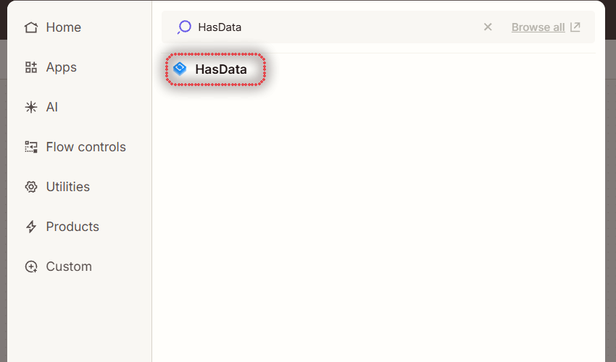Click the Products lightning bolt icon
The height and width of the screenshot is (362, 616).
click(31, 227)
